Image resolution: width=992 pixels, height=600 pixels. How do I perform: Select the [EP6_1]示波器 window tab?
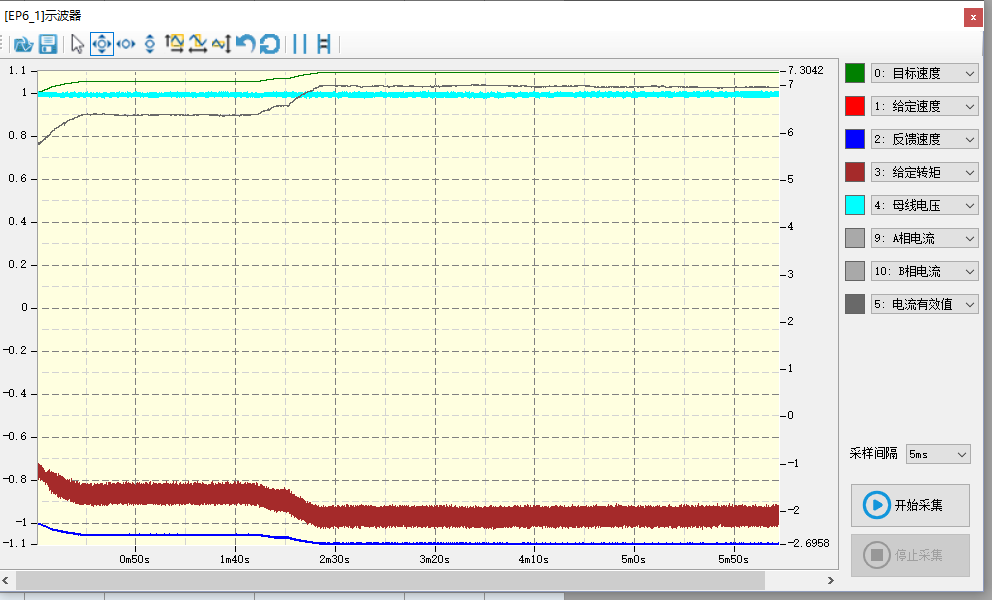point(45,16)
